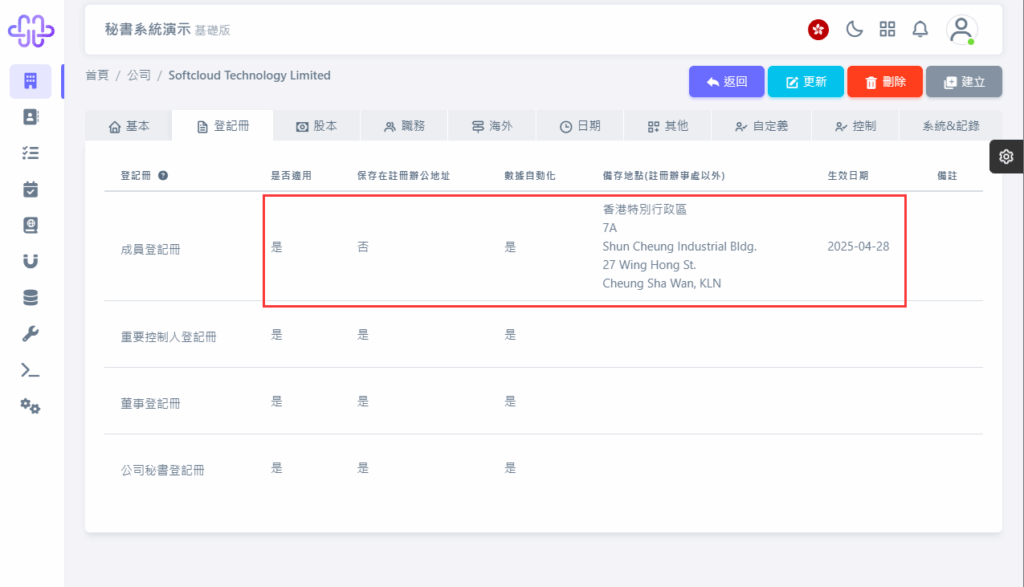Open the terminal prompt sidebar icon
The image size is (1024, 587).
[30, 370]
